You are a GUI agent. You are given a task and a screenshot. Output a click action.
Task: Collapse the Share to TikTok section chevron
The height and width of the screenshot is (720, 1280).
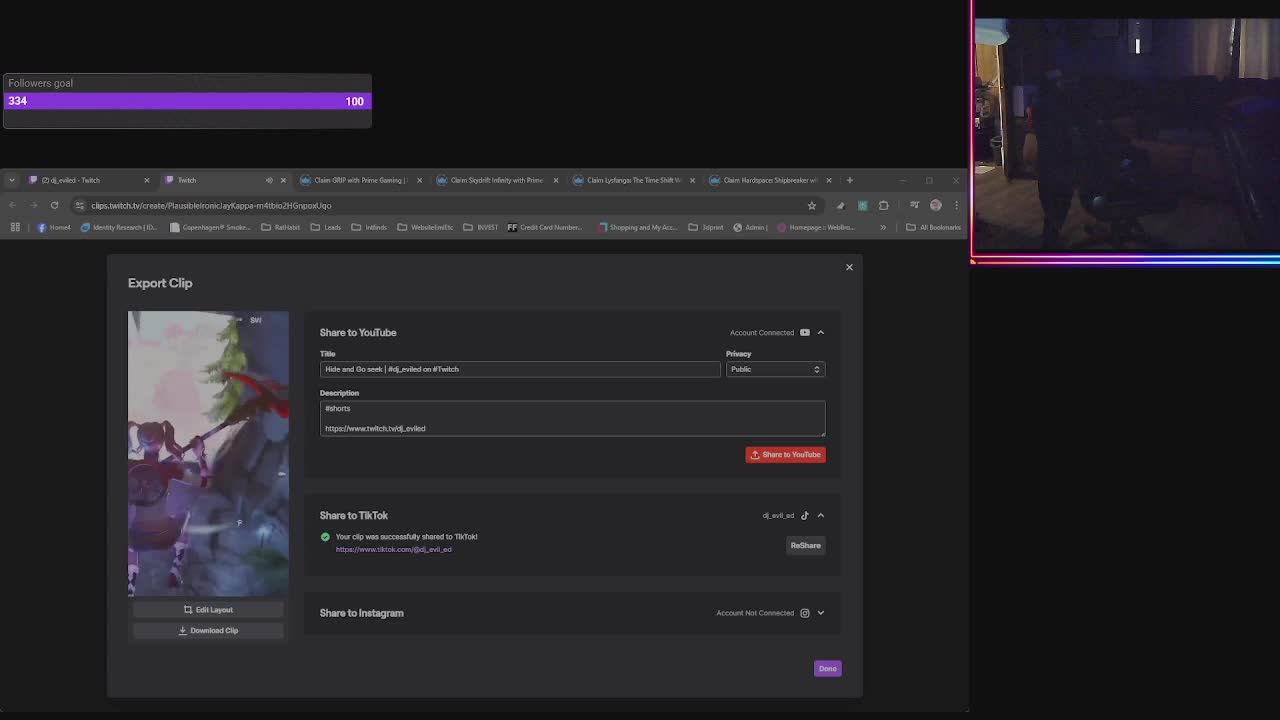[x=821, y=515]
